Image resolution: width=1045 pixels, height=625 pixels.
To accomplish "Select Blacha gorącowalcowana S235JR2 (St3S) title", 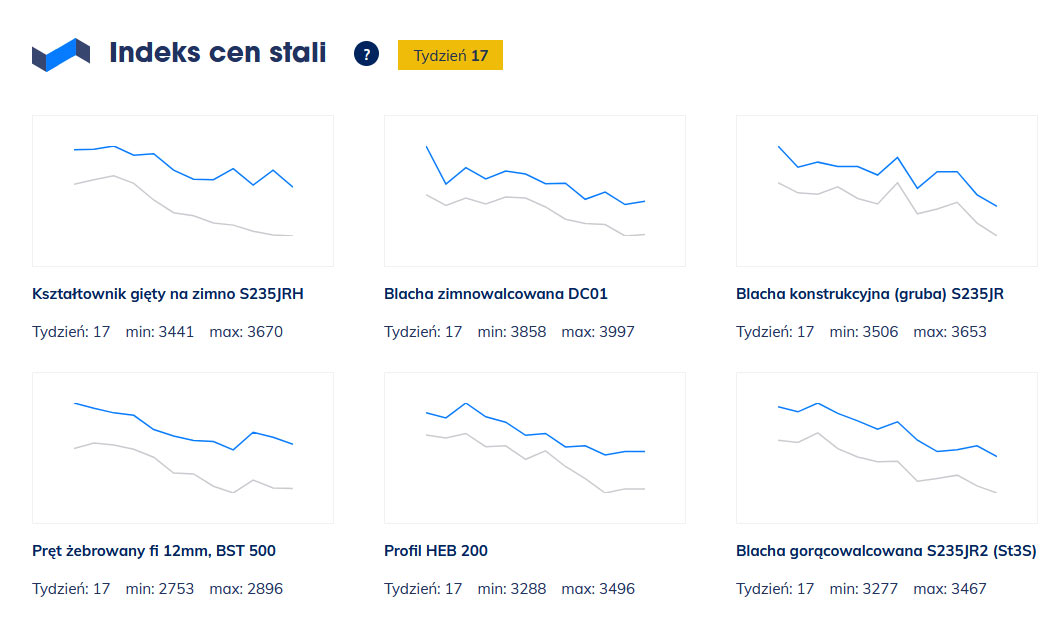I will (x=886, y=551).
